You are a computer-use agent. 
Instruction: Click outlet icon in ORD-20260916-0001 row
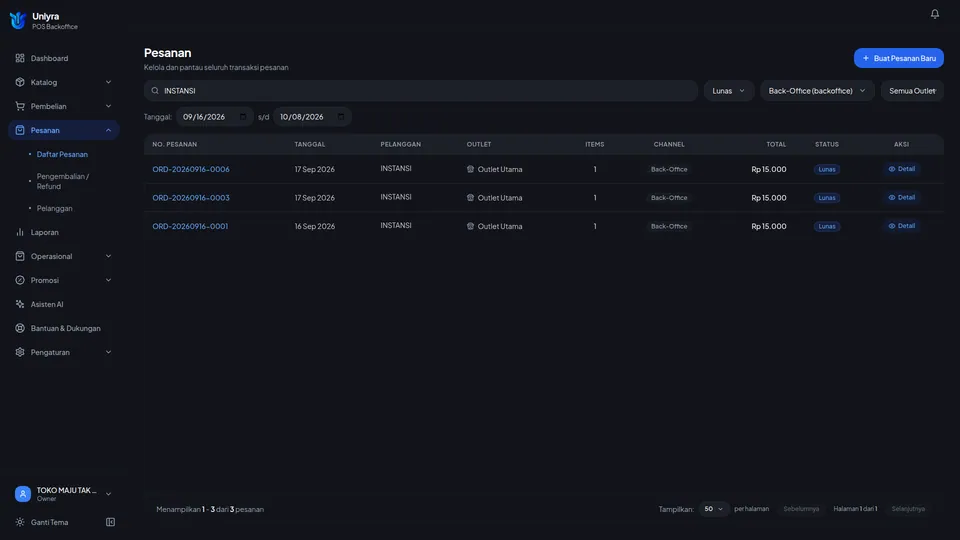[x=470, y=226]
